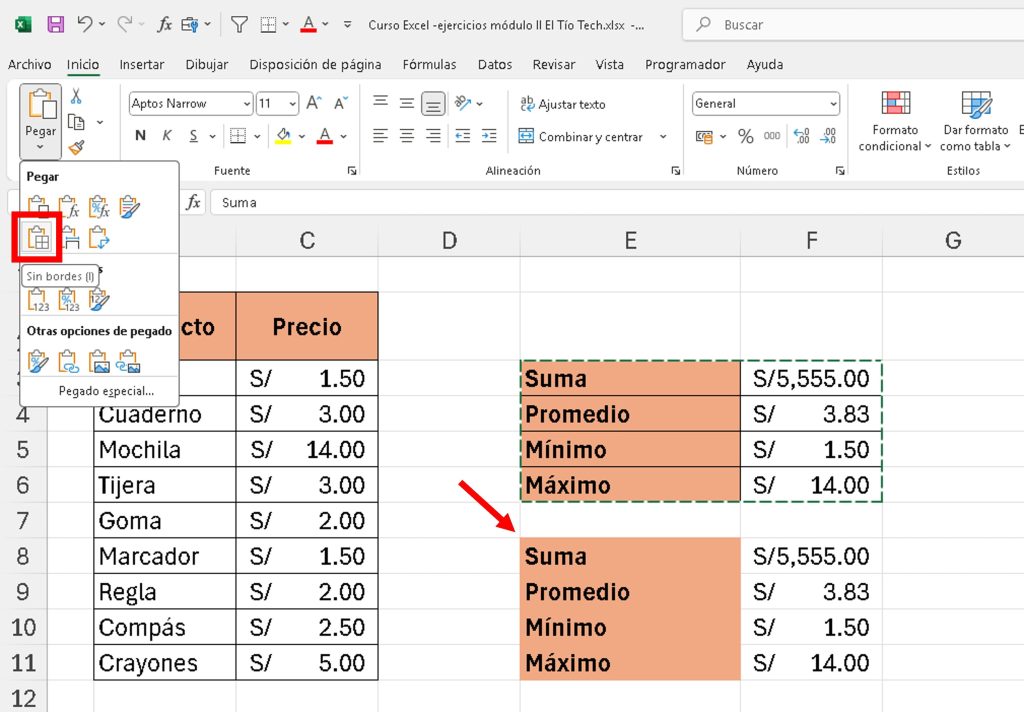Switch to the Fórmulas tab
This screenshot has width=1024, height=712.
tap(429, 64)
